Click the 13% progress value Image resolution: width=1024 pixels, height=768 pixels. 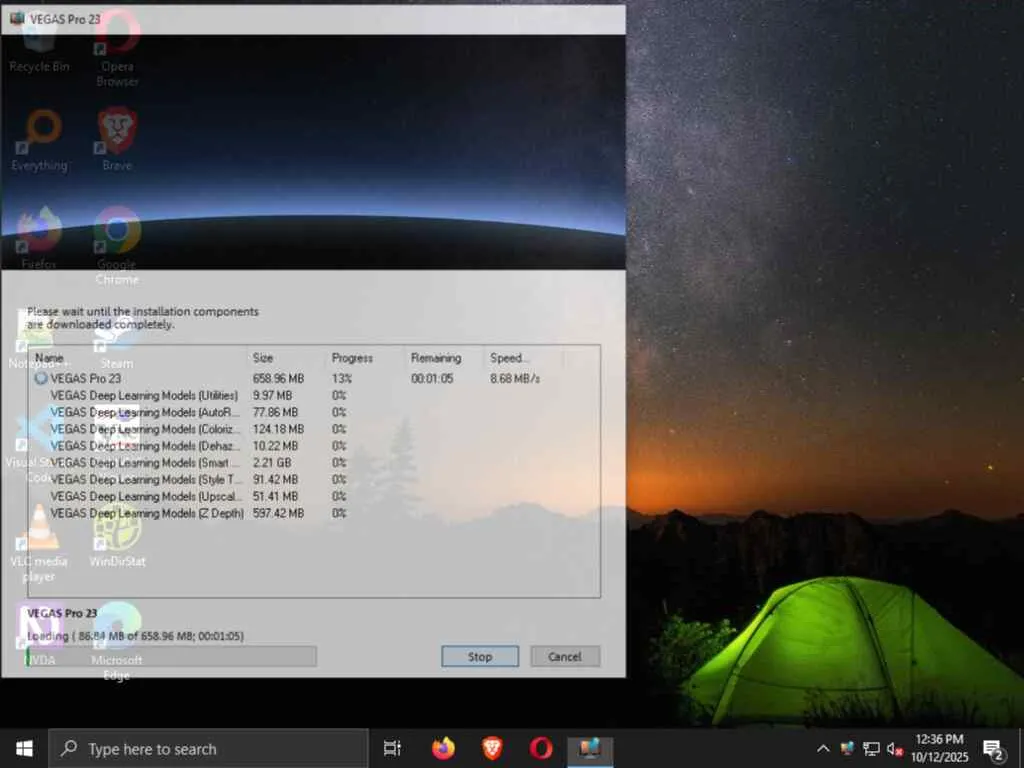point(342,378)
